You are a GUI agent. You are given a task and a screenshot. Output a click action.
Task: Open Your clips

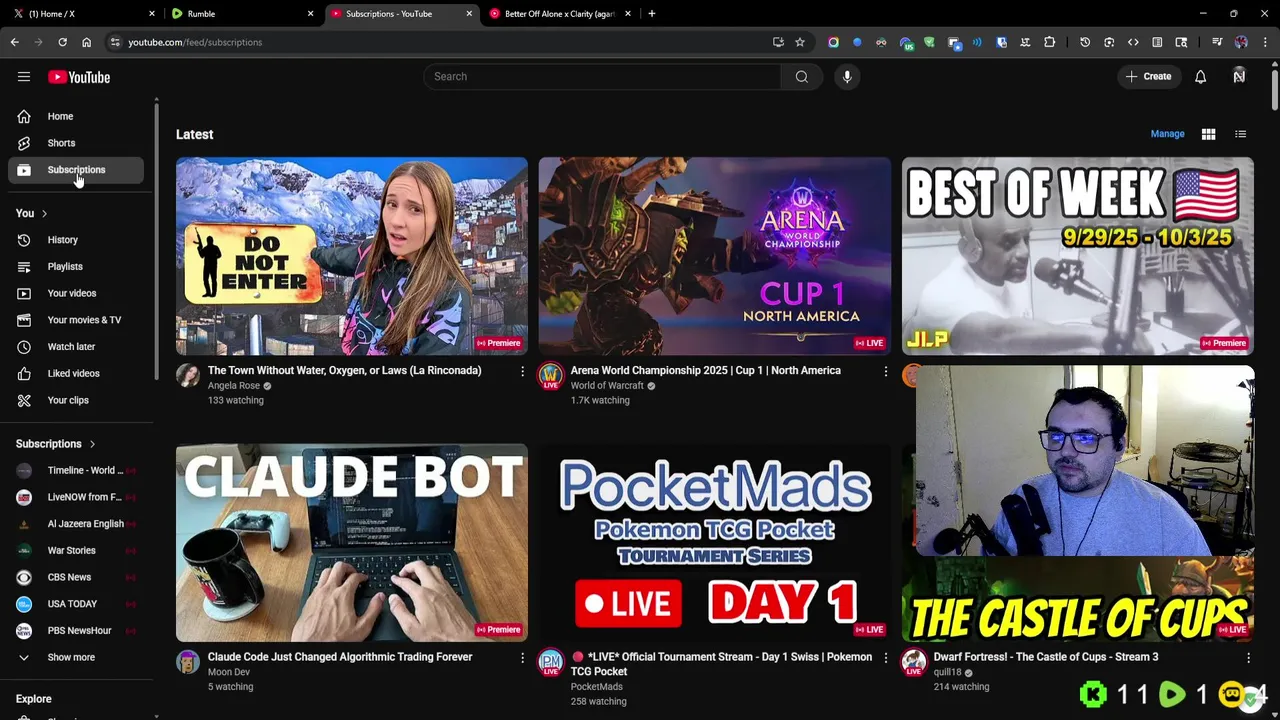tap(76, 400)
